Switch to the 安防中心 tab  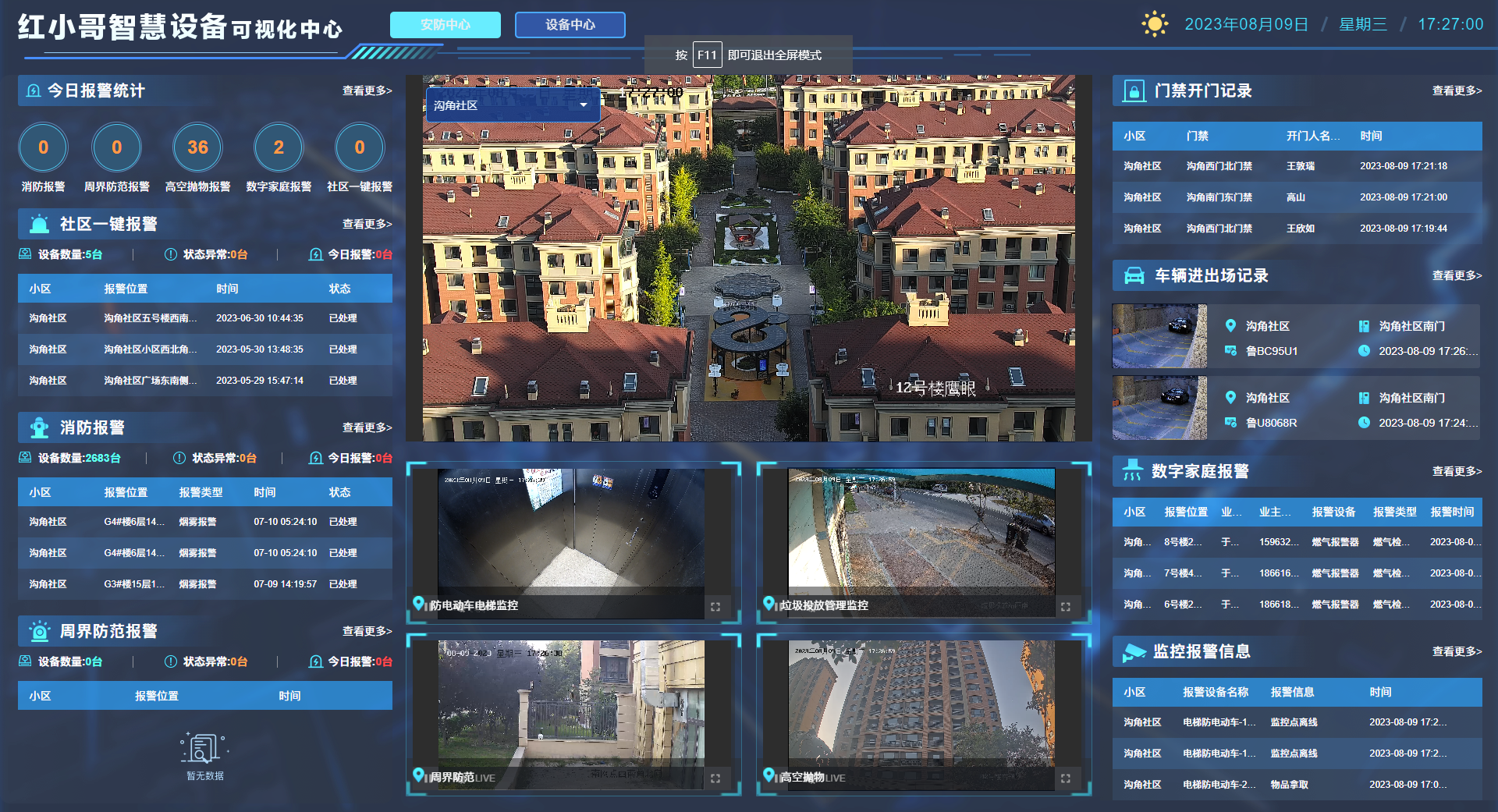point(445,25)
